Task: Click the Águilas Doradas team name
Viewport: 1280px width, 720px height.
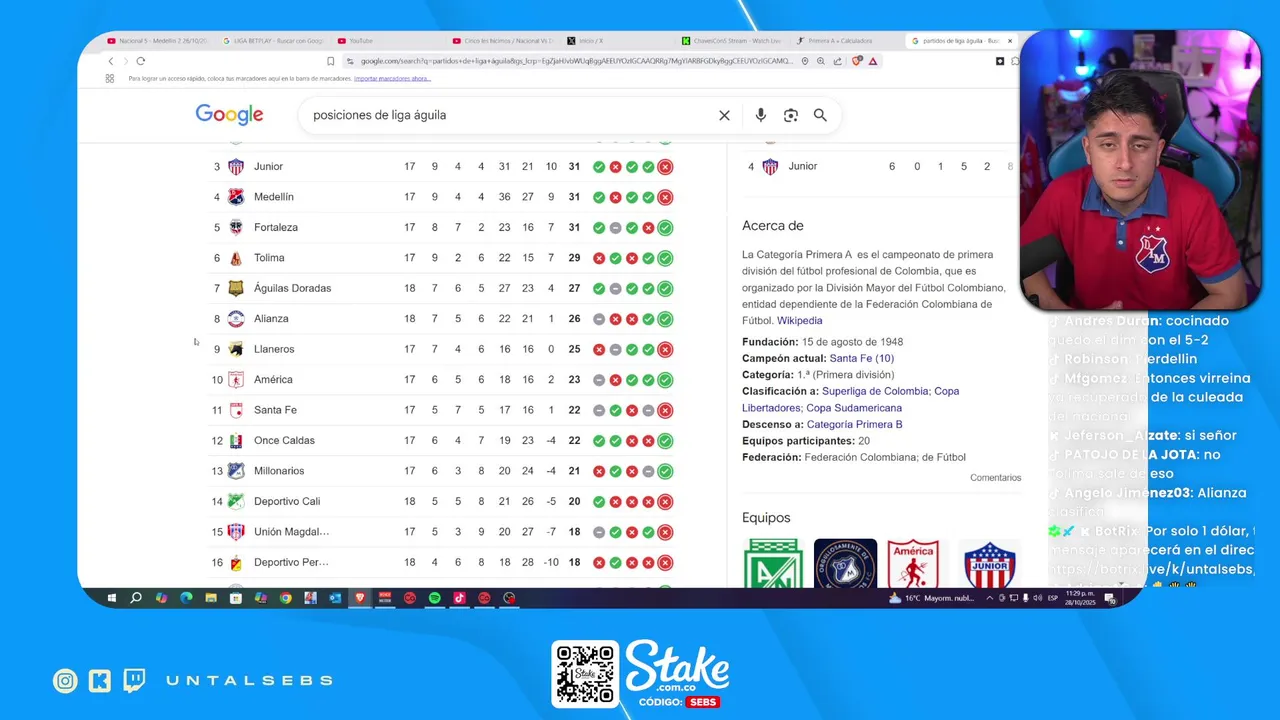Action: click(x=292, y=288)
